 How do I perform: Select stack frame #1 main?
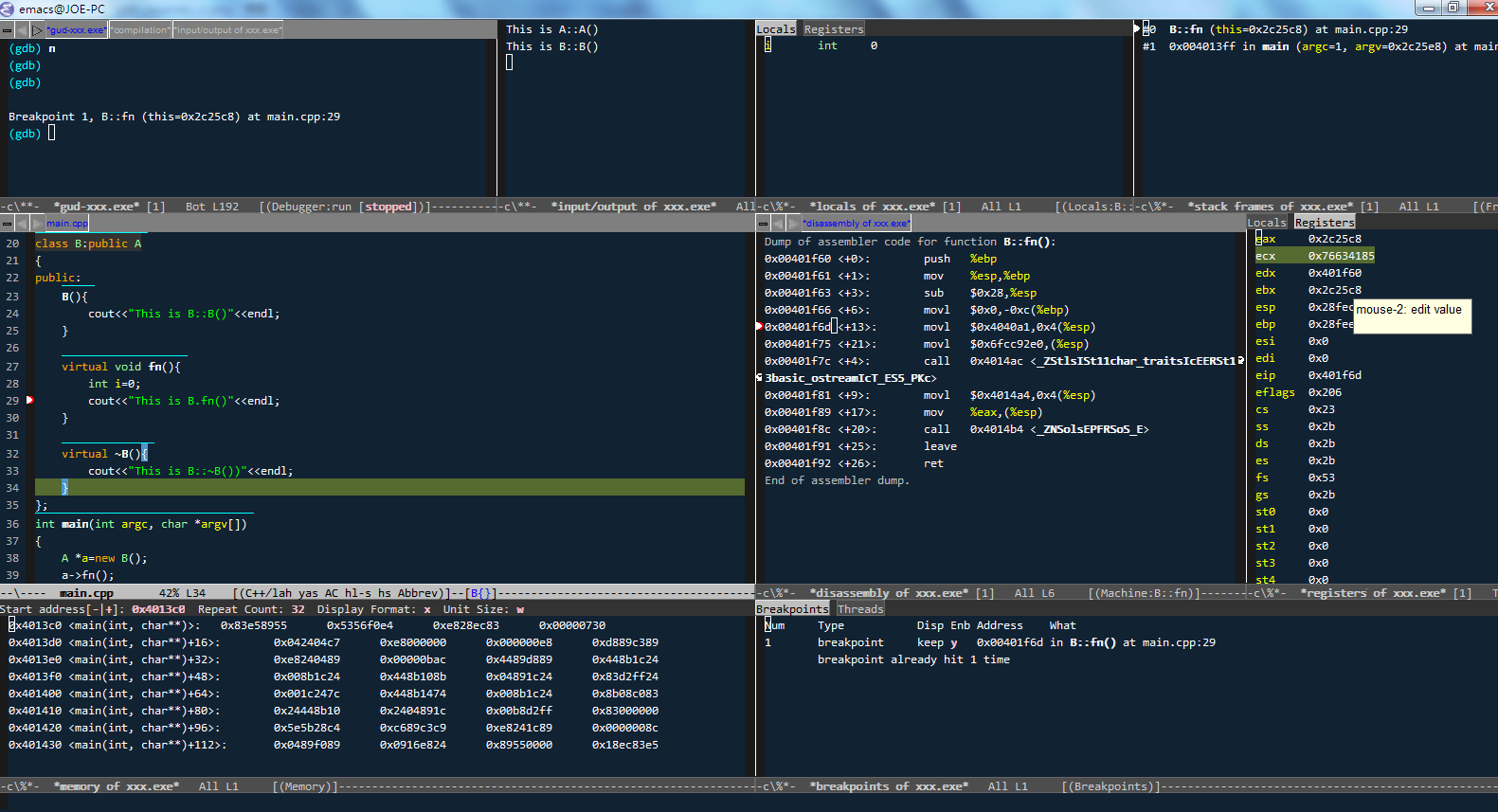1320,46
